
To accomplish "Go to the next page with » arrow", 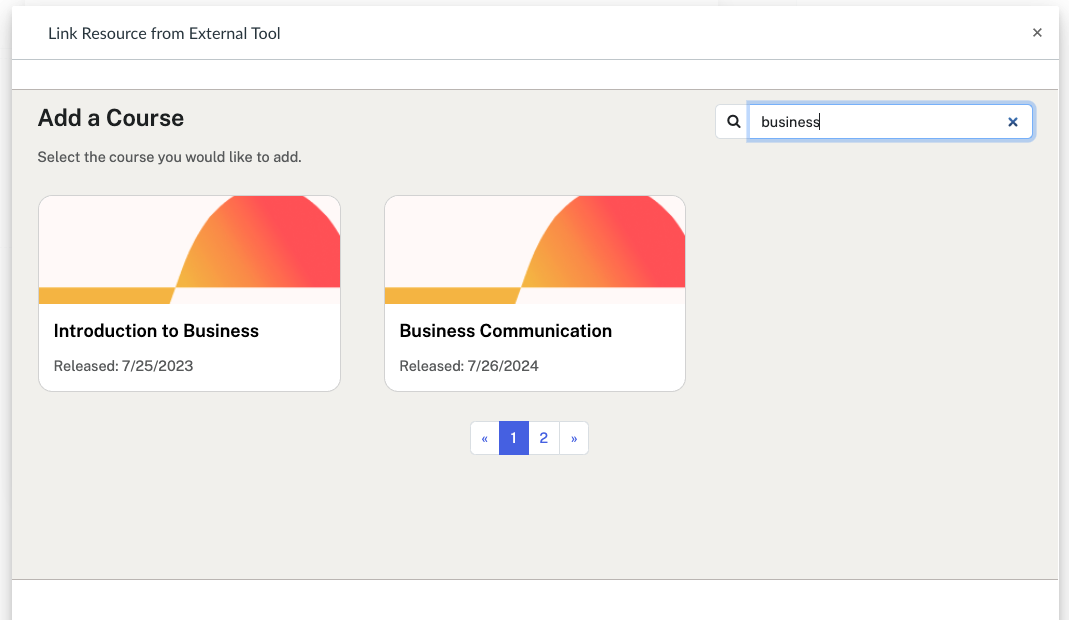I will point(574,438).
